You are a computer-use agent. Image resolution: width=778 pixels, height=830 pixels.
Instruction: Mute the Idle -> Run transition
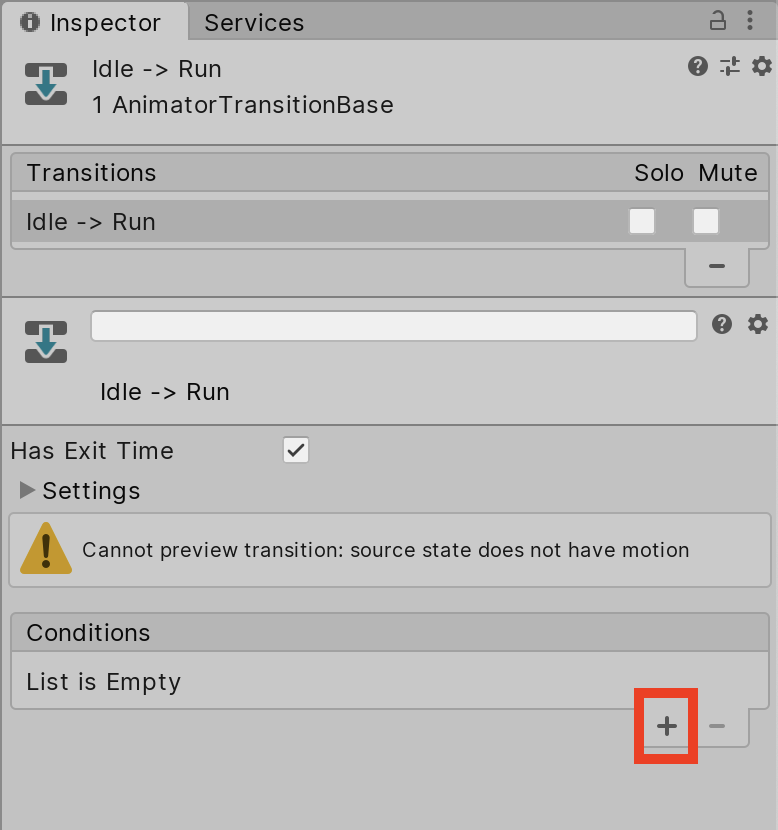(706, 221)
